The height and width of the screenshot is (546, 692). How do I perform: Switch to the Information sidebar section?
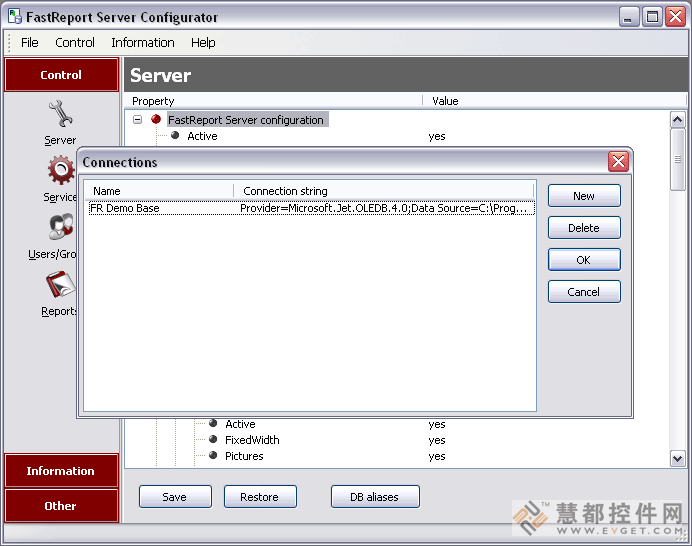[61, 471]
